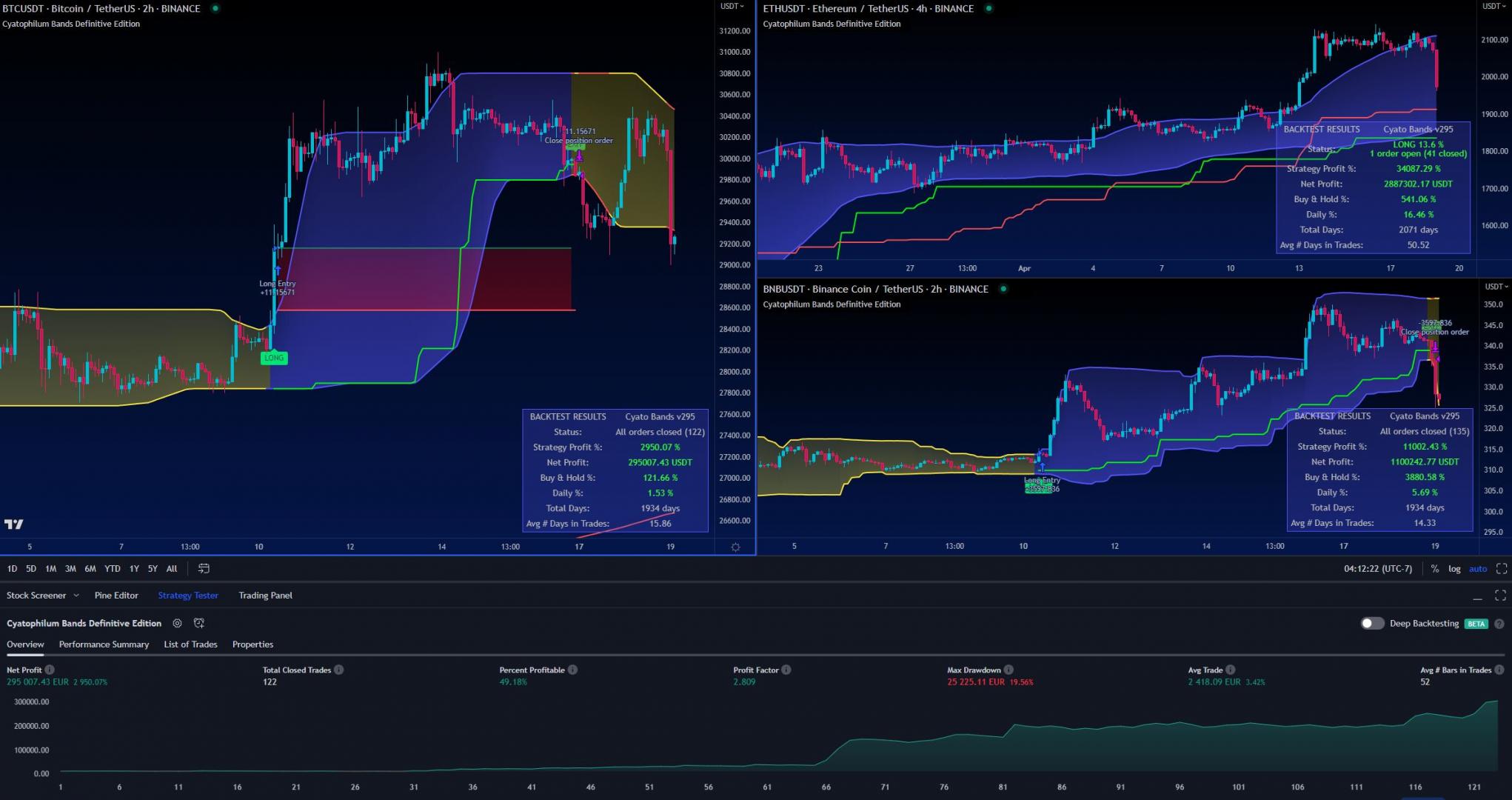Click BTC backtest Net Profit 295007.43 USDT
Screen dimensions: 1512x800
(x=660, y=462)
